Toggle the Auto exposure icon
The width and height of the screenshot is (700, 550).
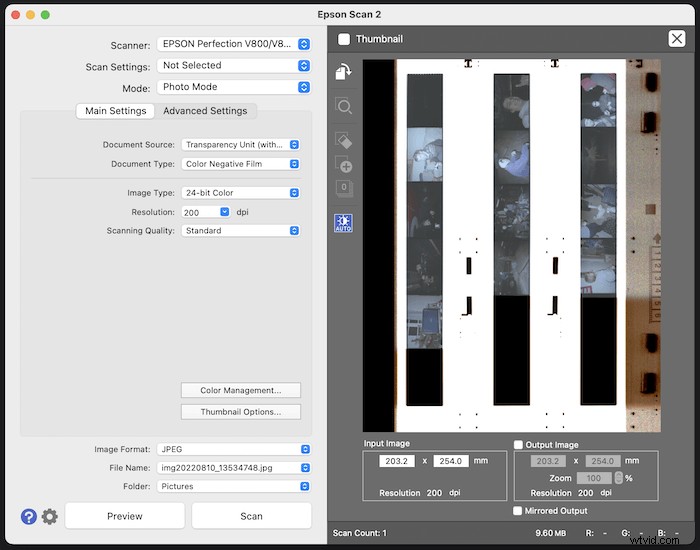pyautogui.click(x=344, y=222)
